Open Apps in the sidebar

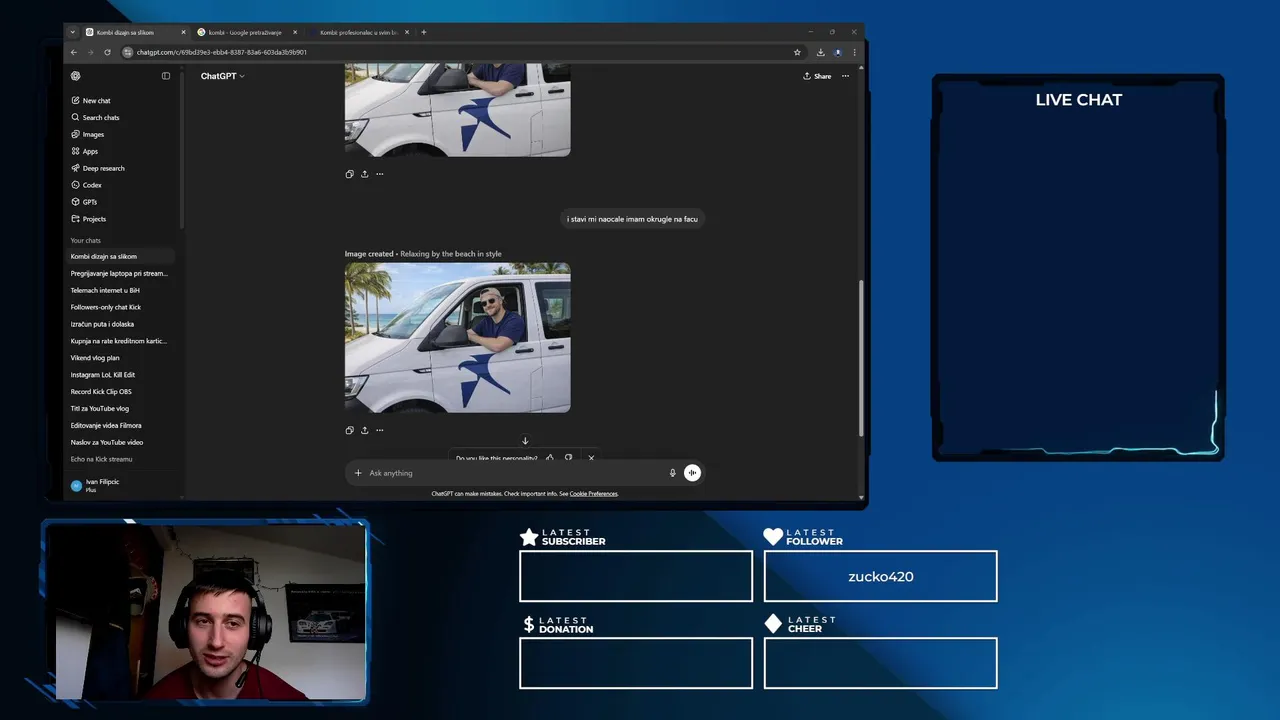85,152
